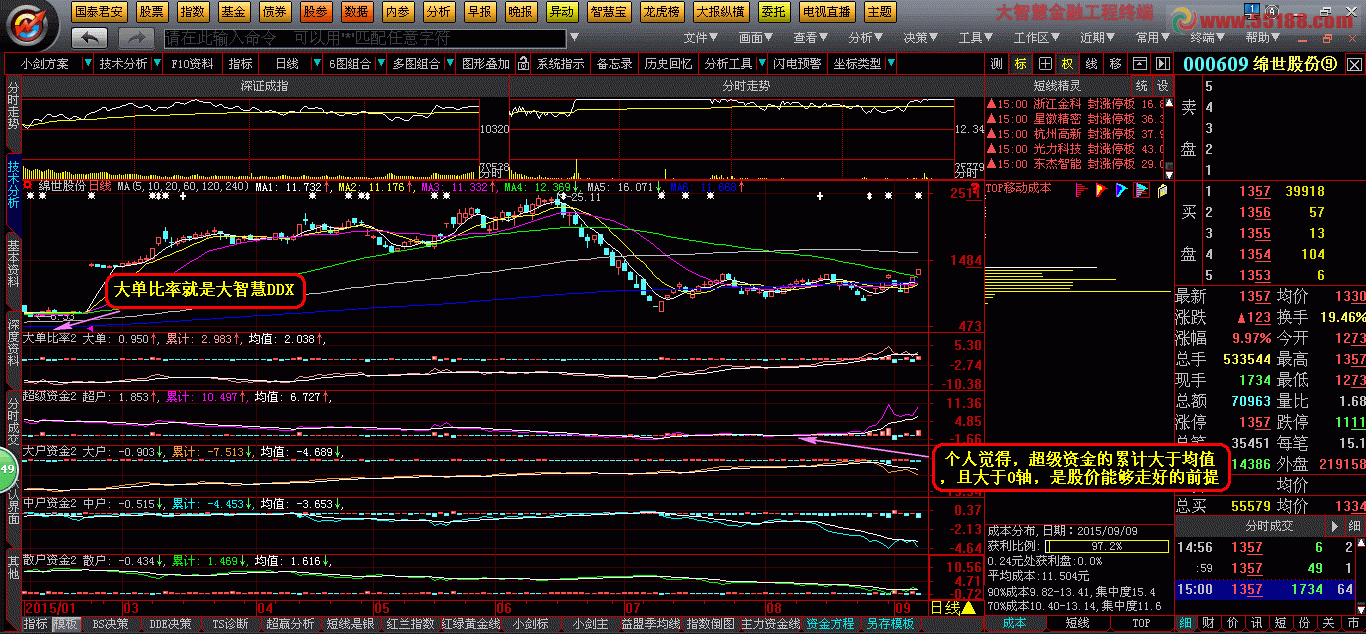
Task: Switch to the DDE决策 bottom tab
Action: click(x=170, y=624)
